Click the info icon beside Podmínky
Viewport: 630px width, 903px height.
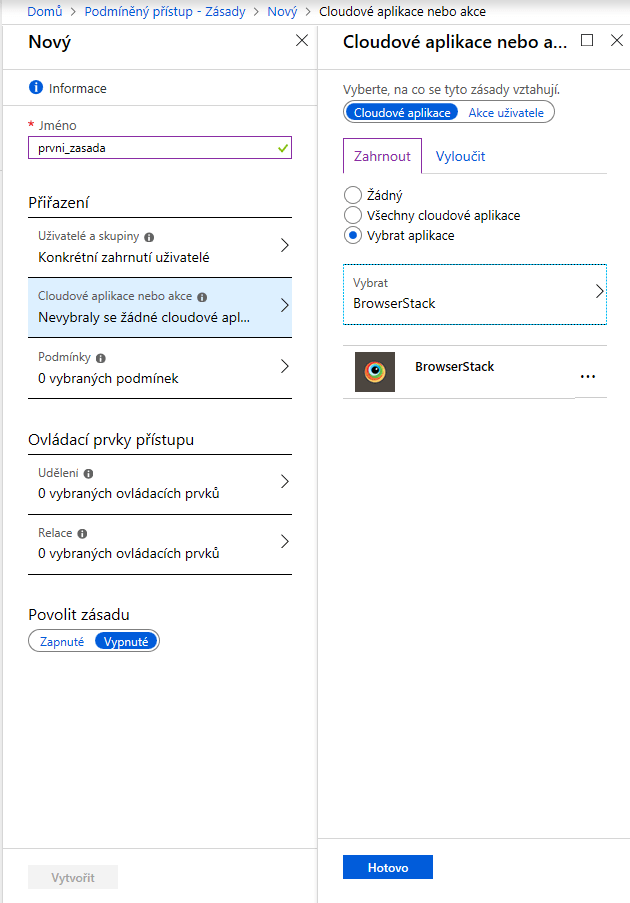point(101,357)
